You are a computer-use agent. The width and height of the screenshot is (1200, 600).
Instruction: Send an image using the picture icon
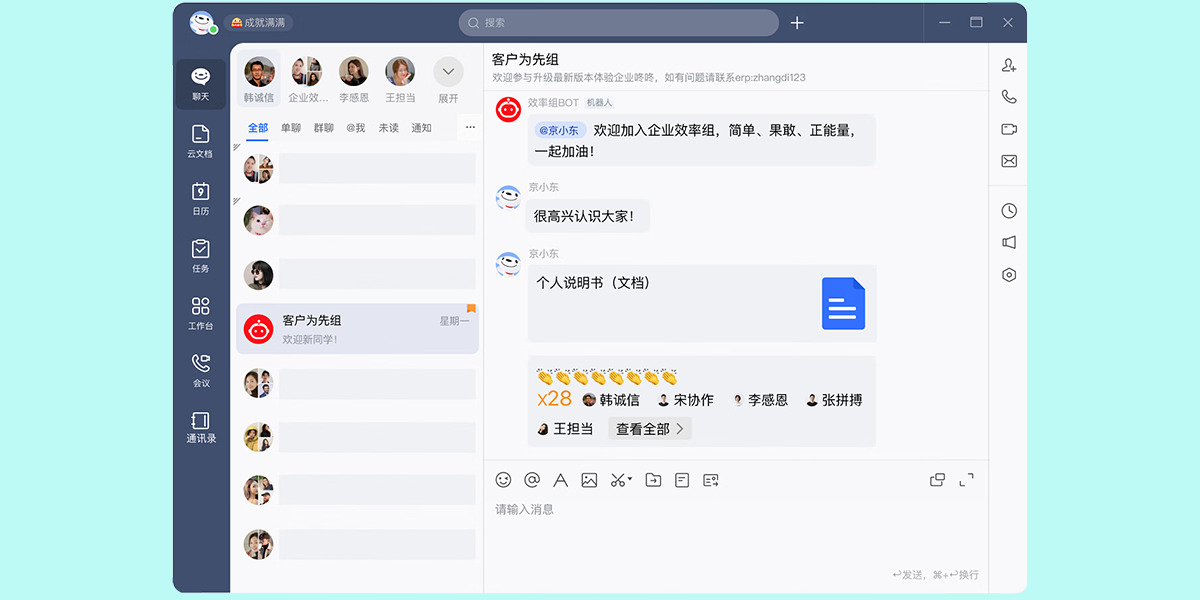[590, 480]
